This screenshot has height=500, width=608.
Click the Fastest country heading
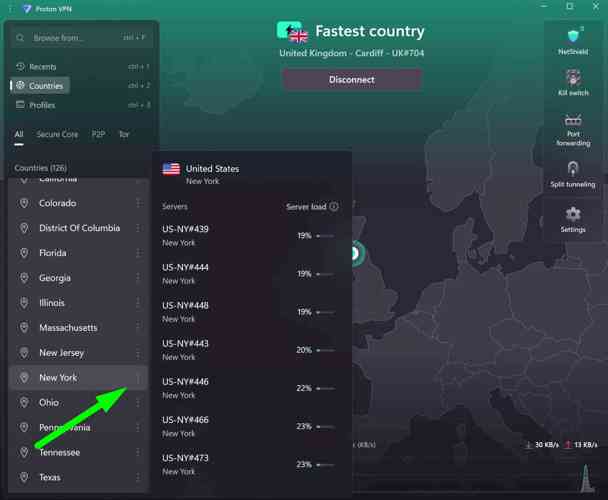coord(370,31)
